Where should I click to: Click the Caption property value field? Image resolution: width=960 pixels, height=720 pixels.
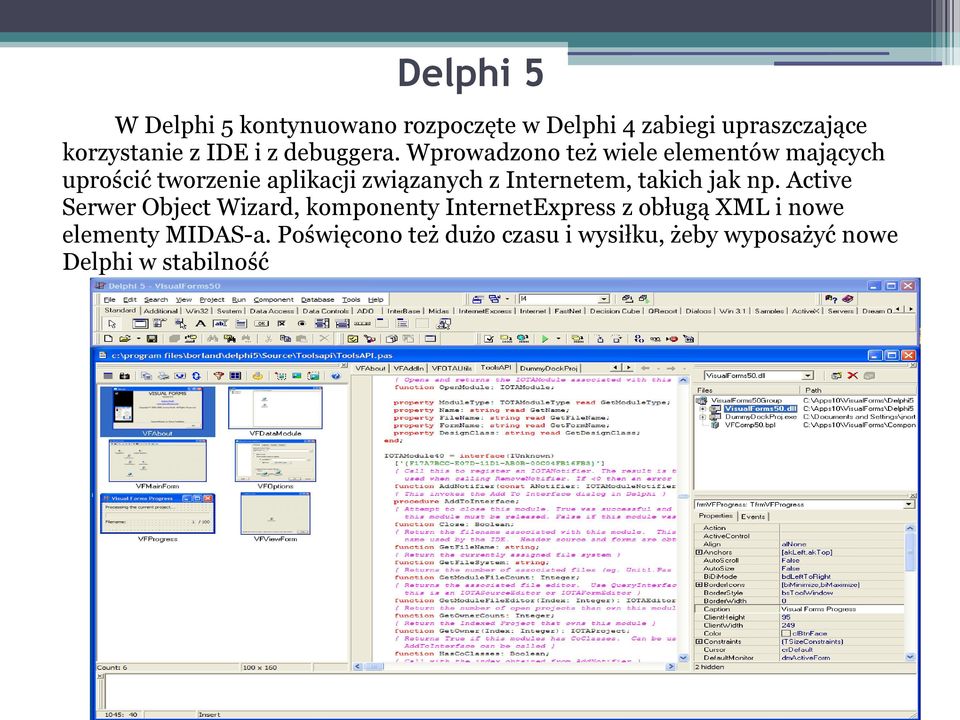[x=842, y=609]
